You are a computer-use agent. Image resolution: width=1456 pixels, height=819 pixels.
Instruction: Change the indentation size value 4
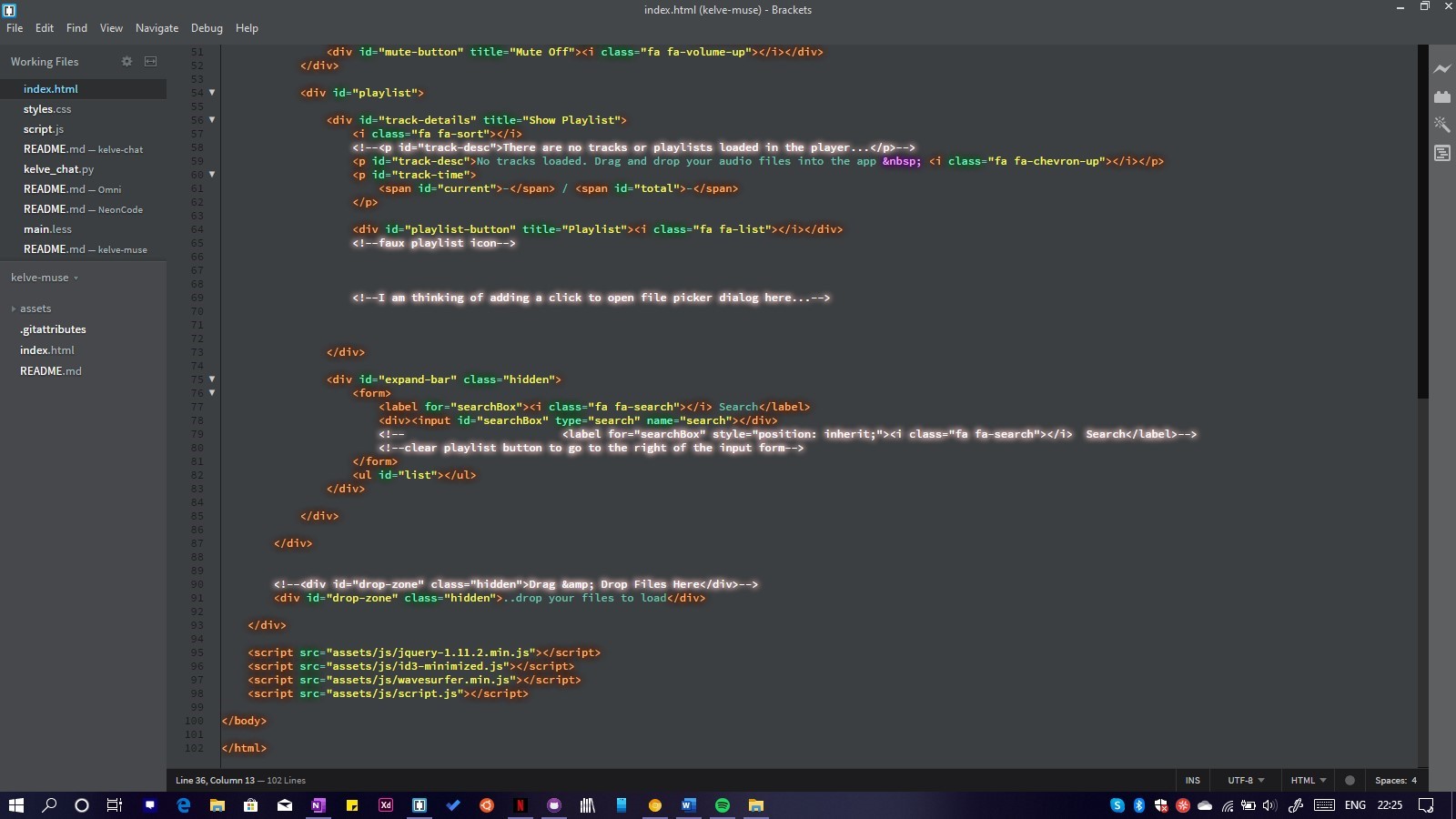point(1414,780)
